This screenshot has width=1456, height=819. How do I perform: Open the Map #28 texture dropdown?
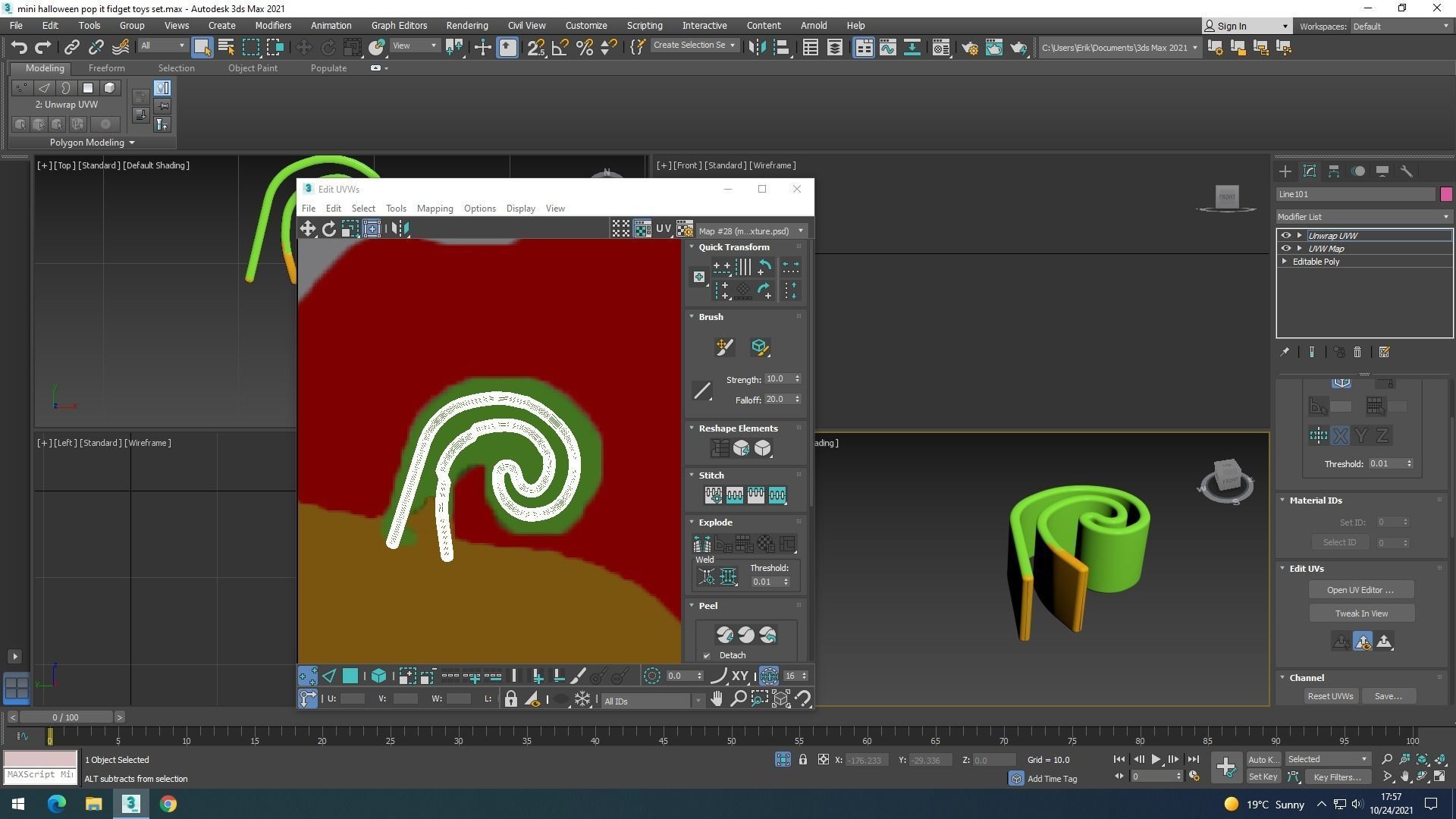tap(751, 231)
